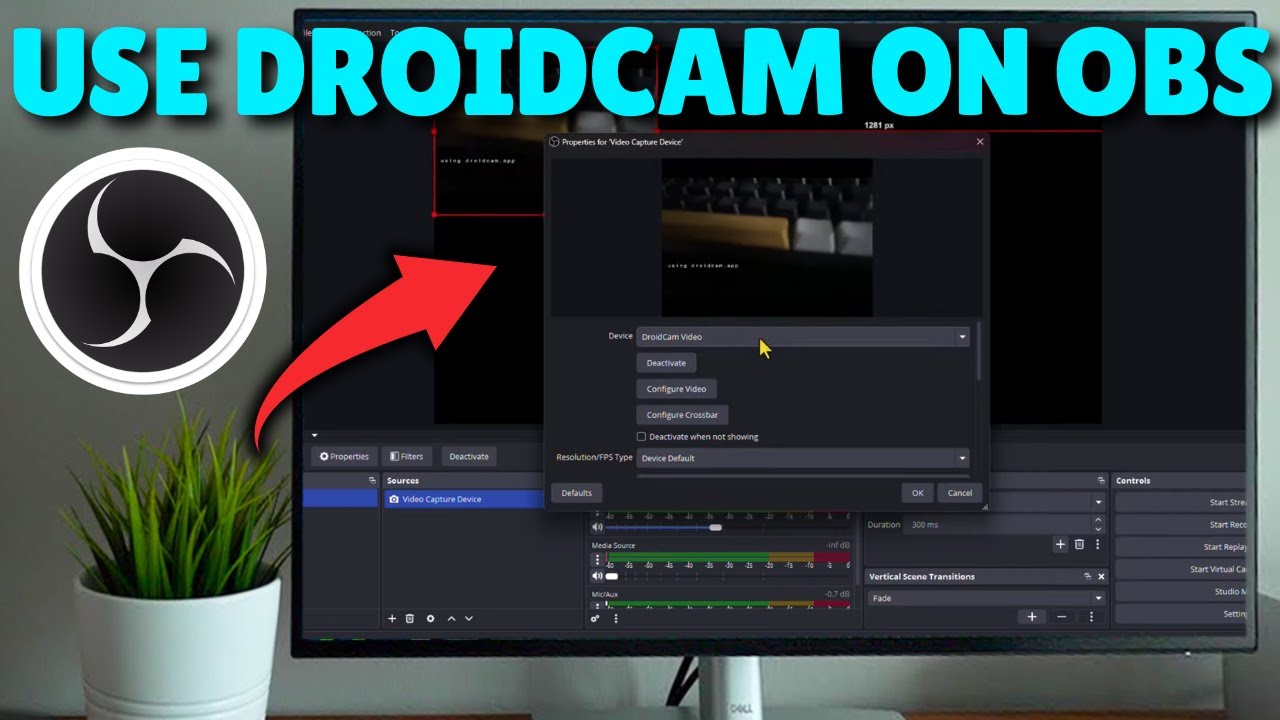Open the scene transition dropdown above Duration
The height and width of the screenshot is (720, 1280).
1046,502
